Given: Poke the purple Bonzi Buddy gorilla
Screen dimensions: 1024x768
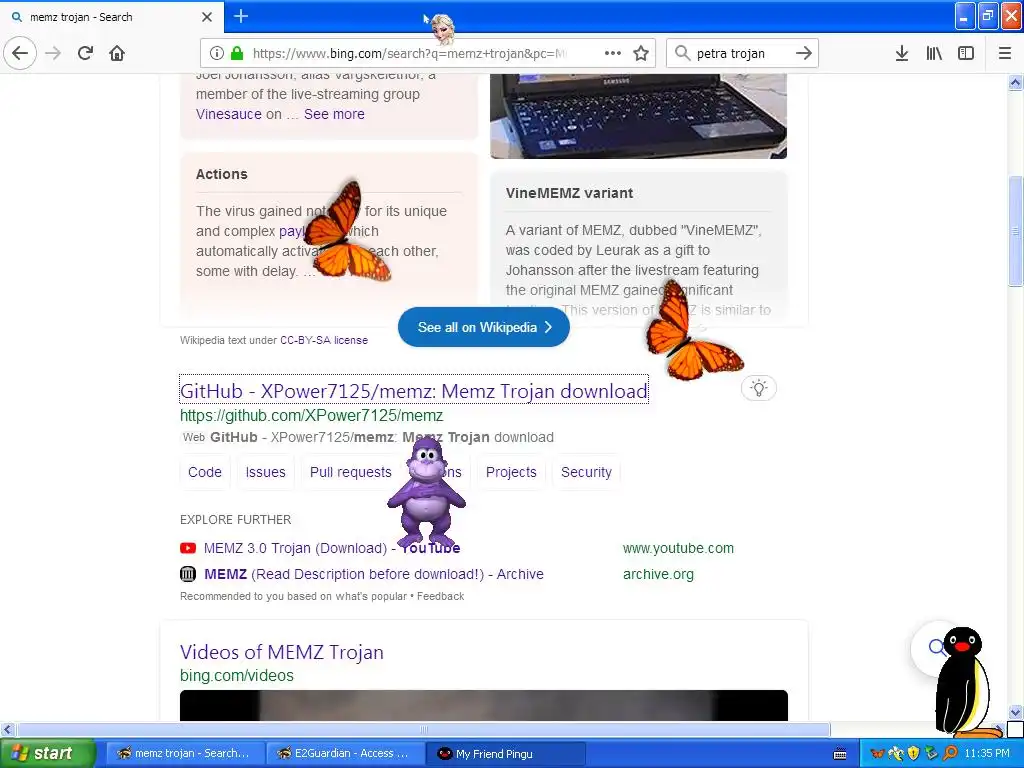Looking at the screenshot, I should [x=426, y=492].
